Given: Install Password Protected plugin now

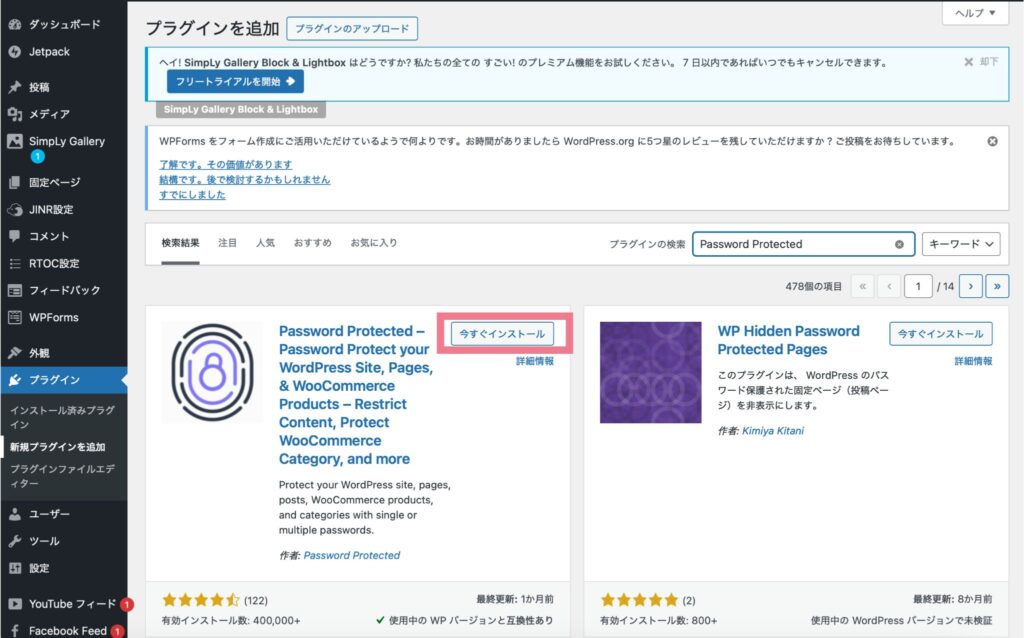Looking at the screenshot, I should click(x=502, y=334).
